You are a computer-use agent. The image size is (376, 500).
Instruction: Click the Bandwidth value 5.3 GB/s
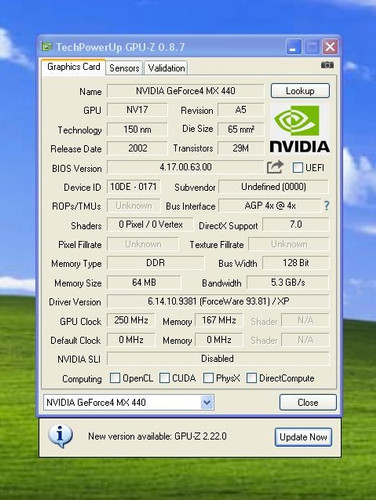(x=288, y=282)
